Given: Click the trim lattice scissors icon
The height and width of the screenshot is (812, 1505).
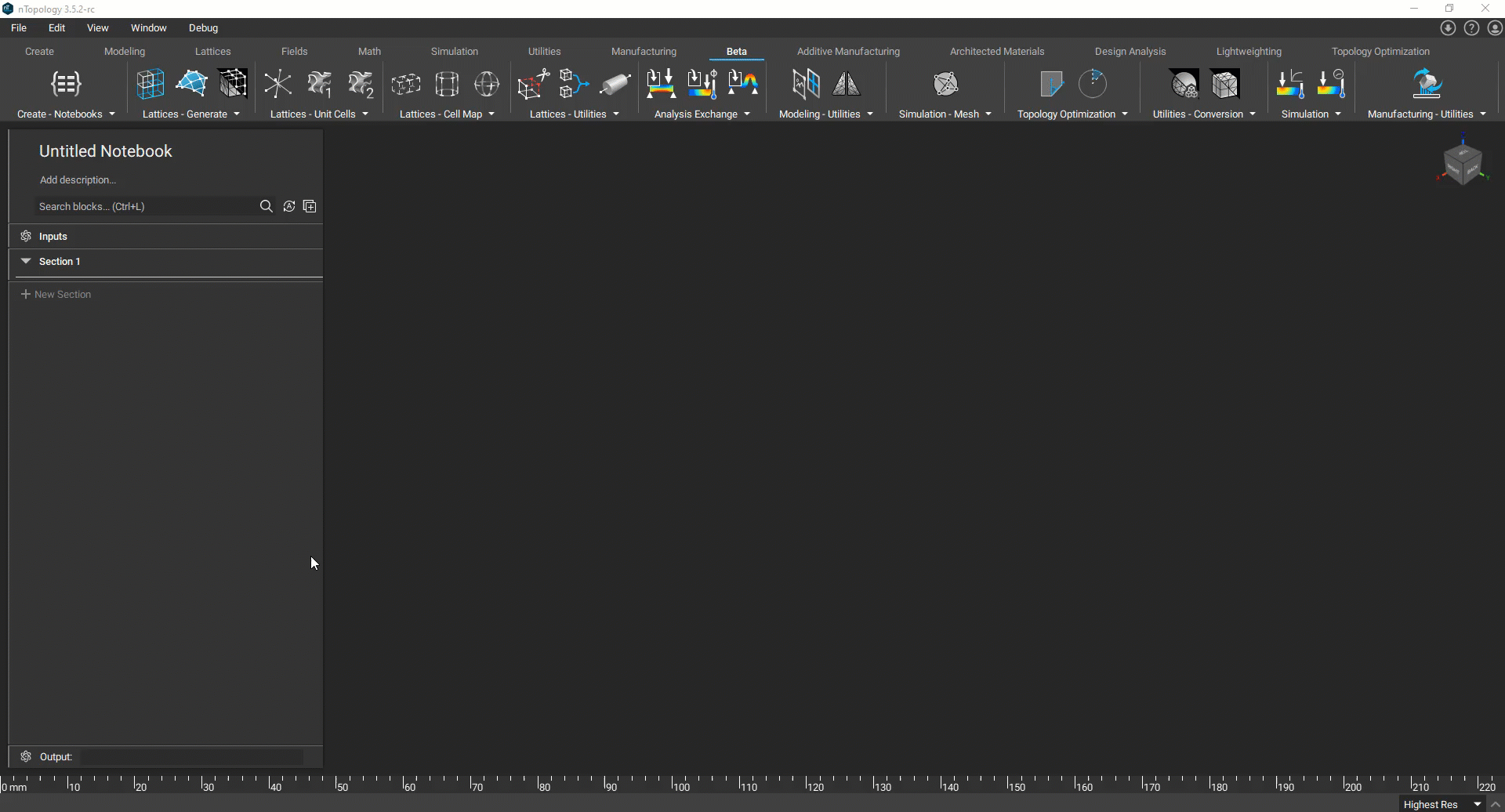Looking at the screenshot, I should [x=533, y=84].
